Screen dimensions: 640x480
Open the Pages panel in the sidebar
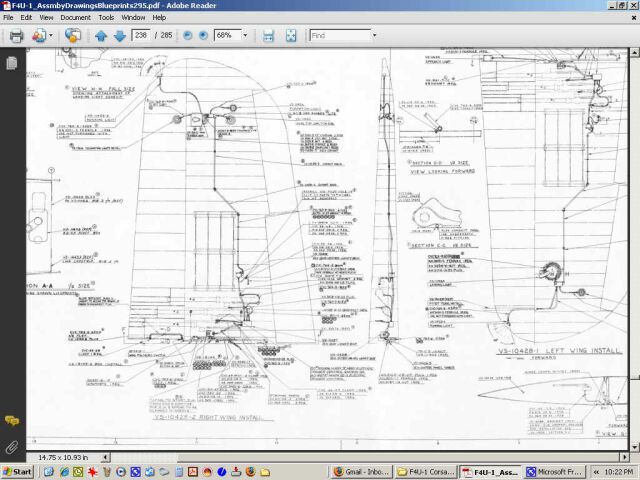[12, 63]
